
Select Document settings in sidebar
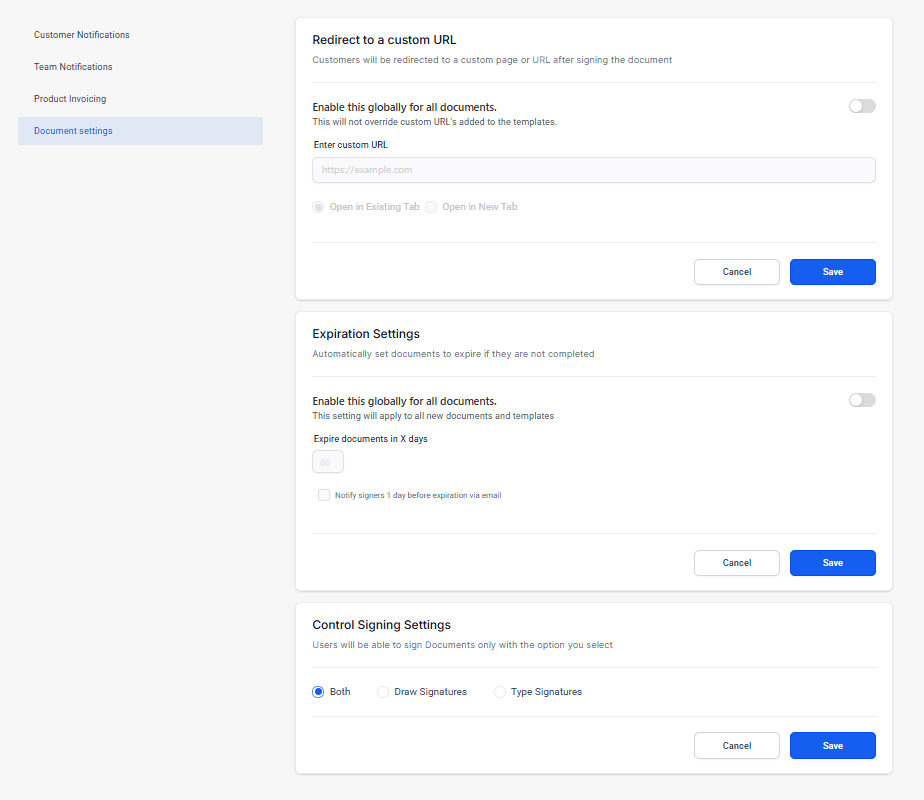[x=73, y=131]
